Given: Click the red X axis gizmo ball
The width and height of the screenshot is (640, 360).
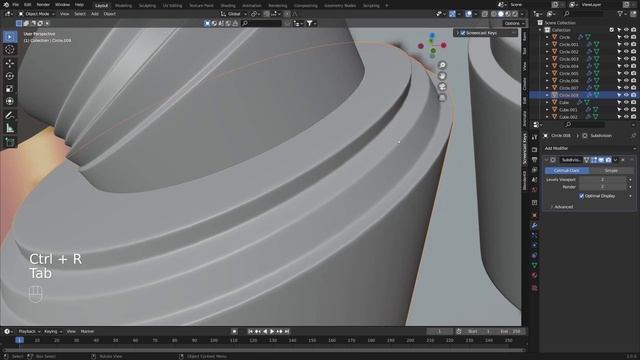Looking at the screenshot, I should 444,45.
